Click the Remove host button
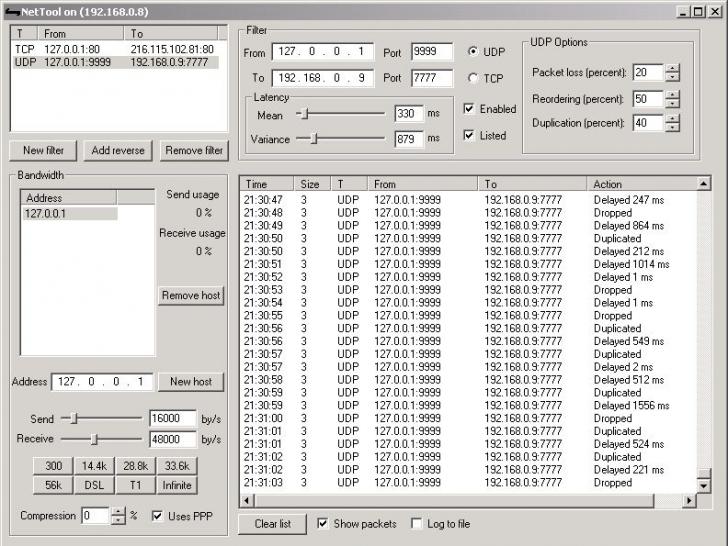The image size is (728, 546). coord(191,295)
